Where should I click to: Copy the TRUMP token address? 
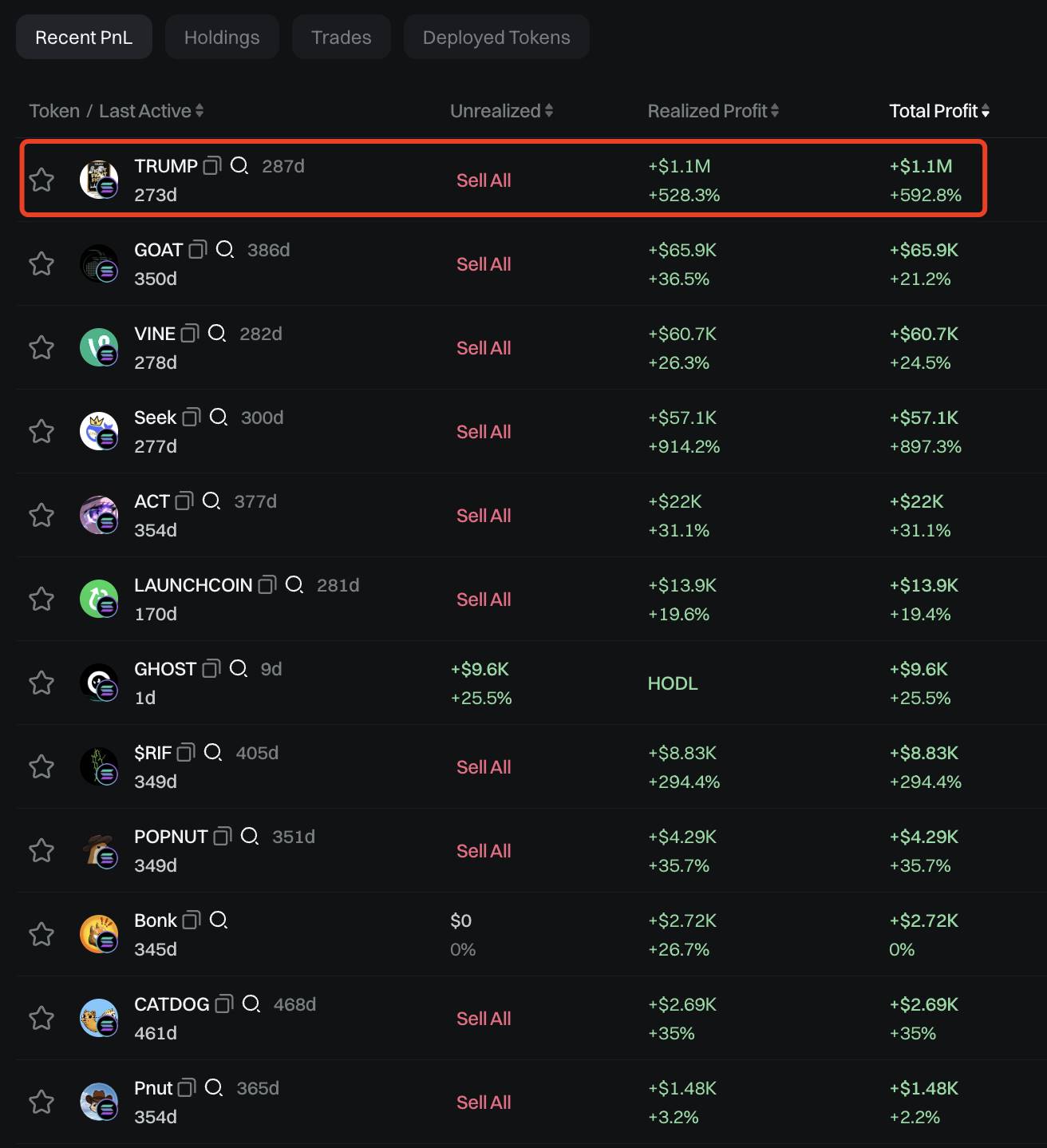pyautogui.click(x=211, y=166)
